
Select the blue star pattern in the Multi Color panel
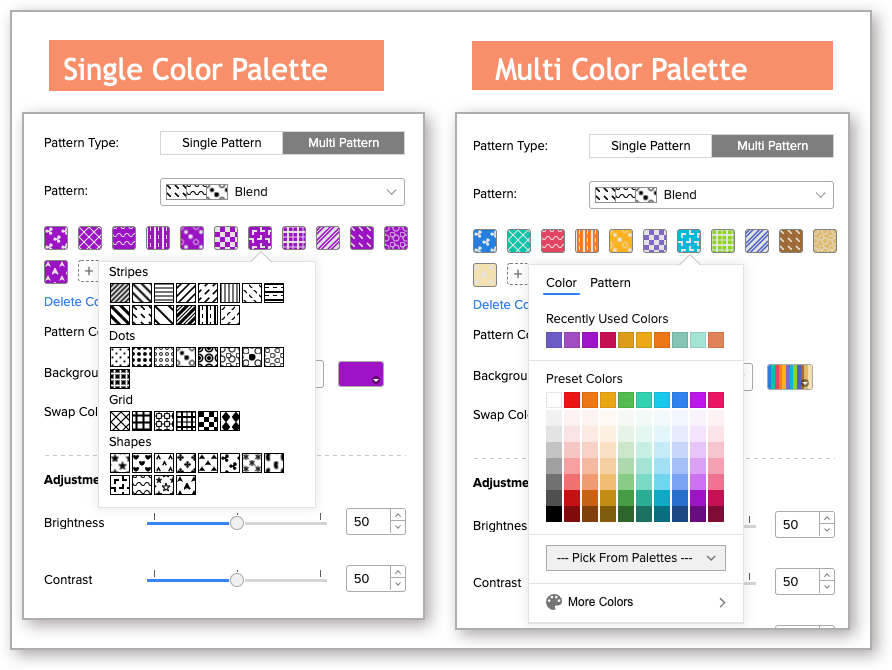485,240
